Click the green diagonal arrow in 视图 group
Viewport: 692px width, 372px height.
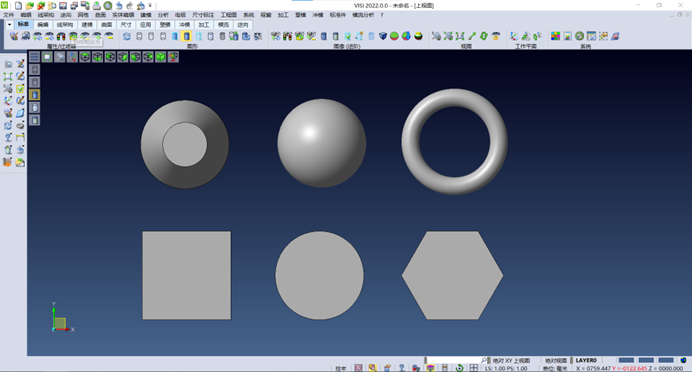coord(472,36)
